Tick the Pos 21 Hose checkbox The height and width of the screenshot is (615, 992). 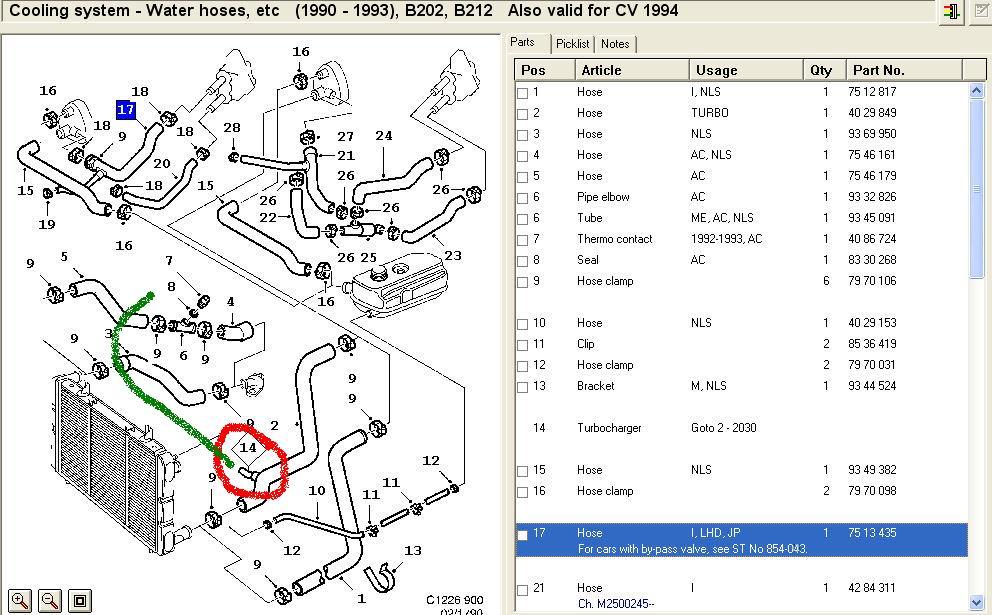click(523, 589)
